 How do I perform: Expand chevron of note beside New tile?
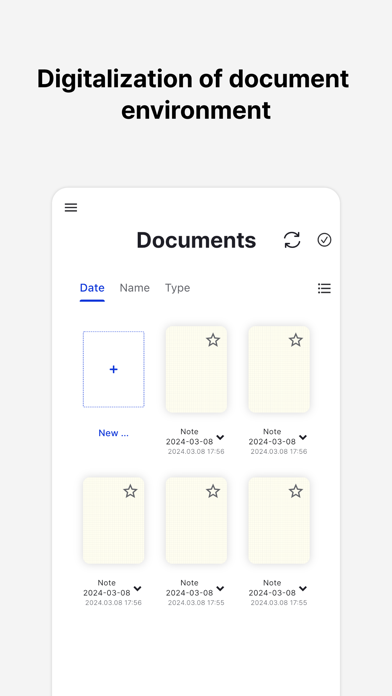(220, 438)
